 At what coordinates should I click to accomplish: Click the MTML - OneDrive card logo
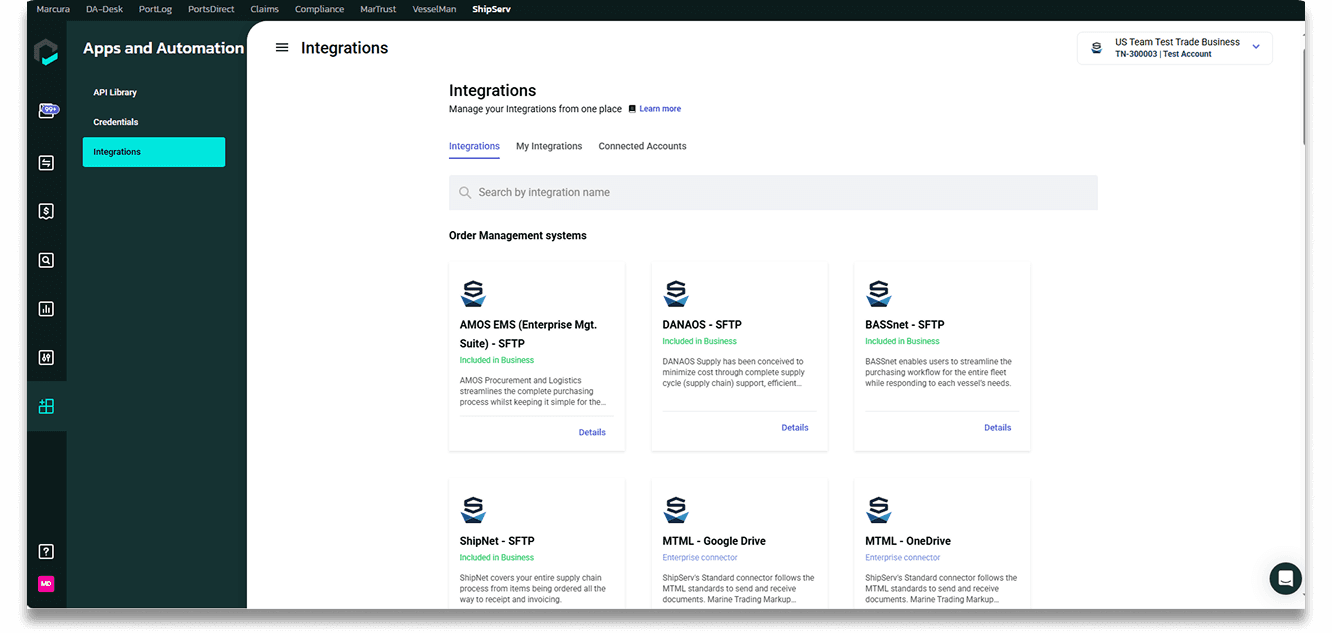(x=878, y=510)
